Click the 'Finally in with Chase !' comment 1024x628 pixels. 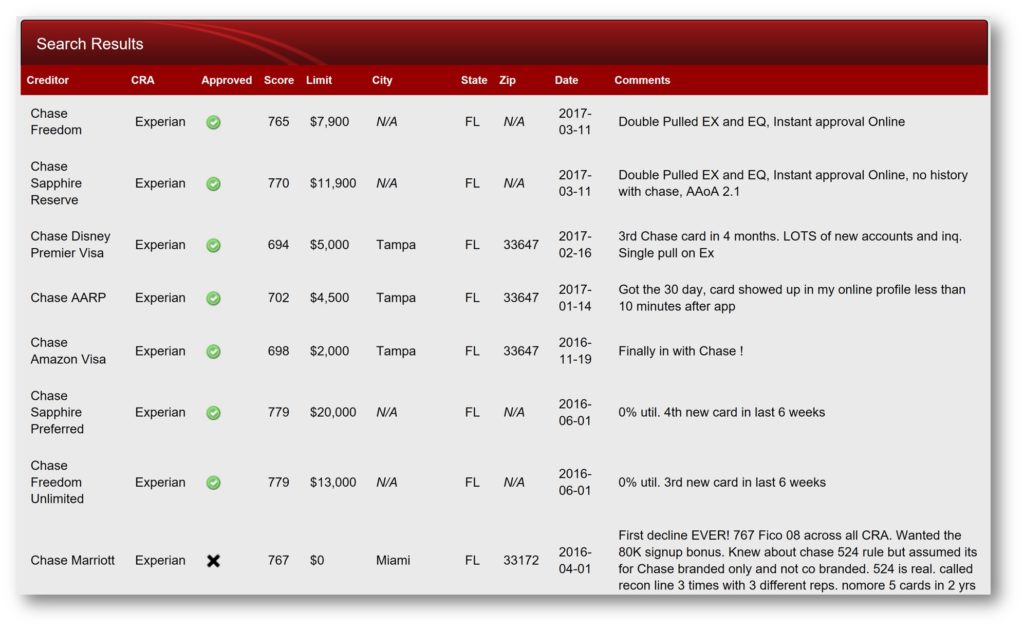click(680, 351)
